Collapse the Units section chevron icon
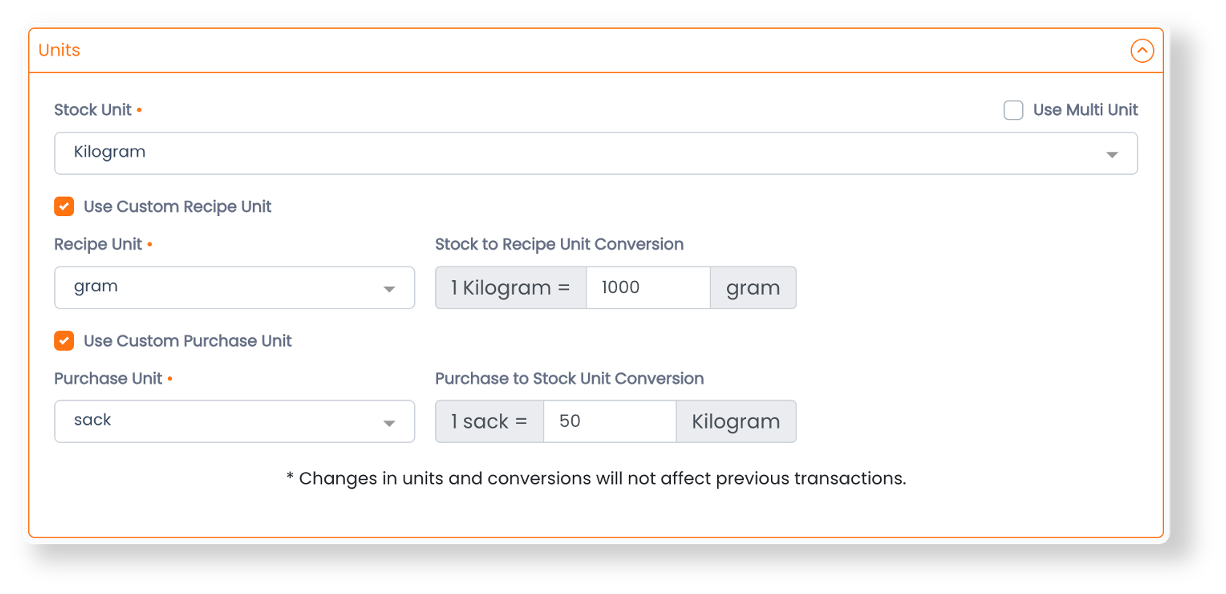 pyautogui.click(x=1142, y=50)
